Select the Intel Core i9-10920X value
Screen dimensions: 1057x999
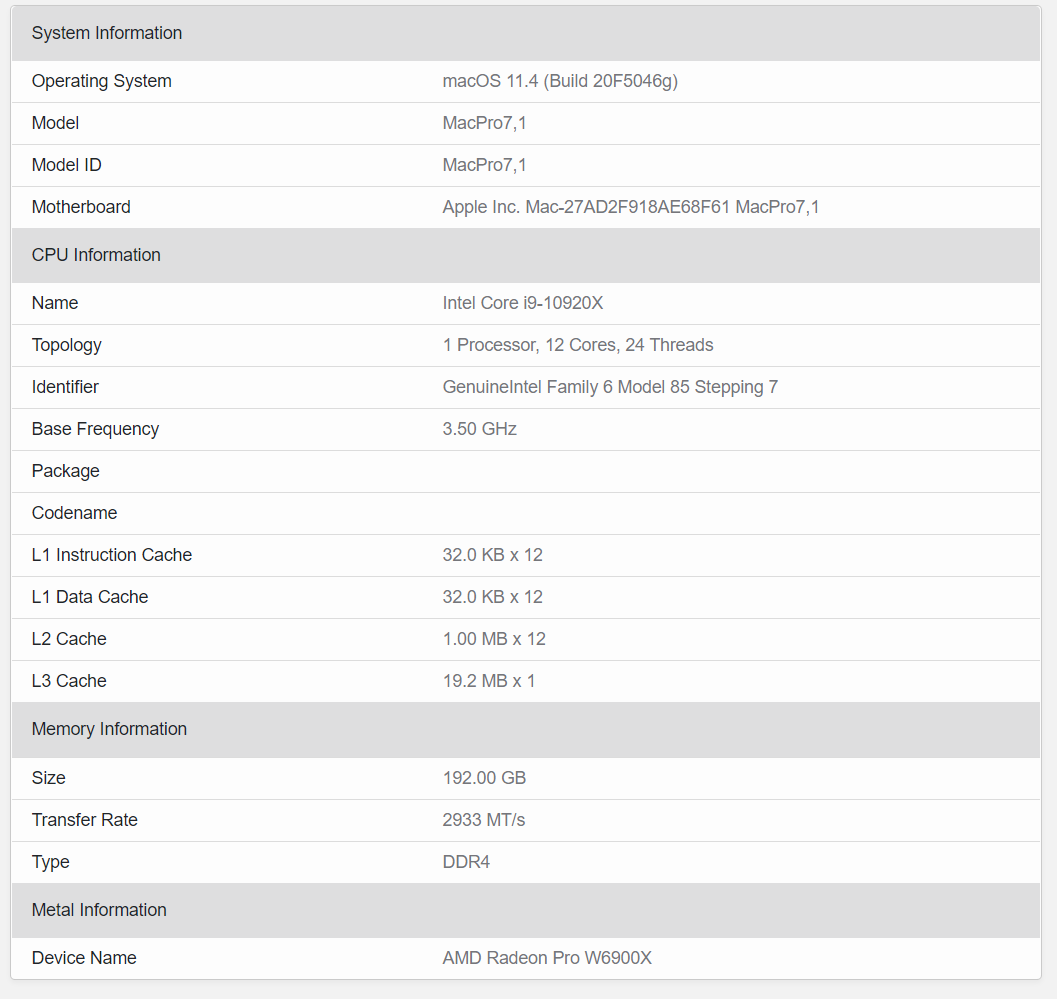(x=522, y=303)
